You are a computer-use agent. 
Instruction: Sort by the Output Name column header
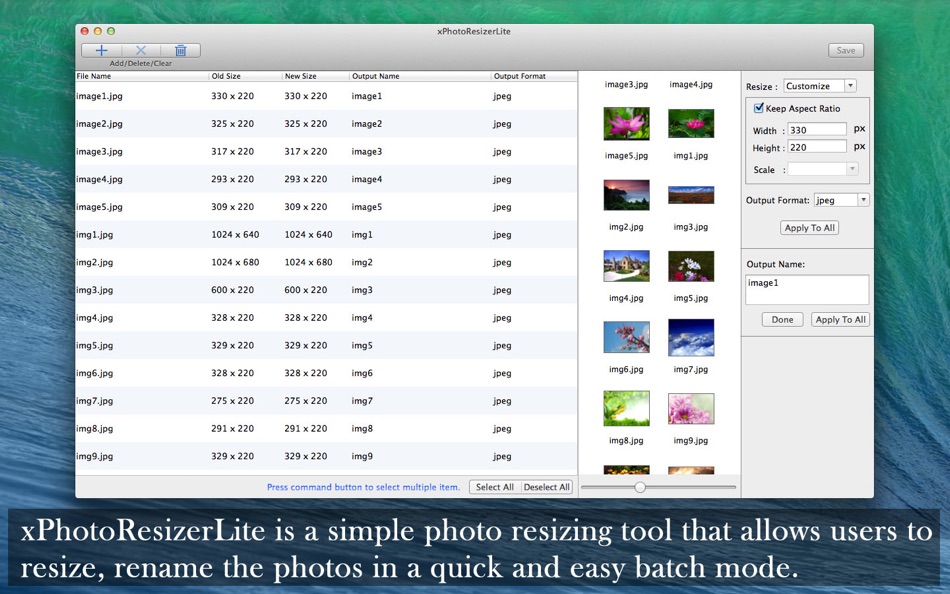420,76
